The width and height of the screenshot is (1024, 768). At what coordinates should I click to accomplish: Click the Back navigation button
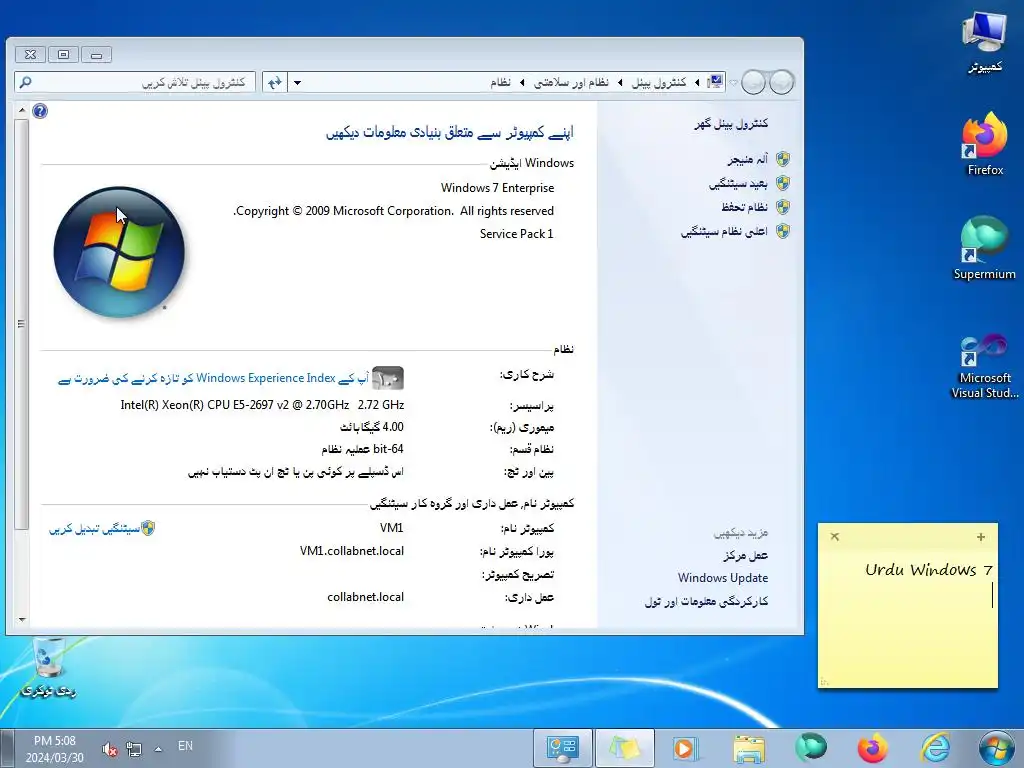pos(782,82)
